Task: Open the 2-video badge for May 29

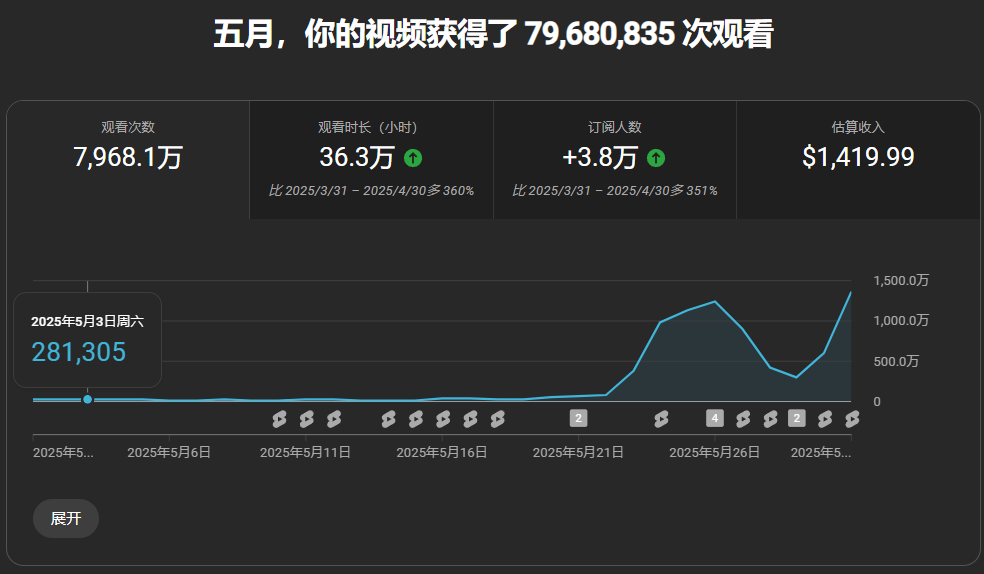Action: (x=797, y=418)
